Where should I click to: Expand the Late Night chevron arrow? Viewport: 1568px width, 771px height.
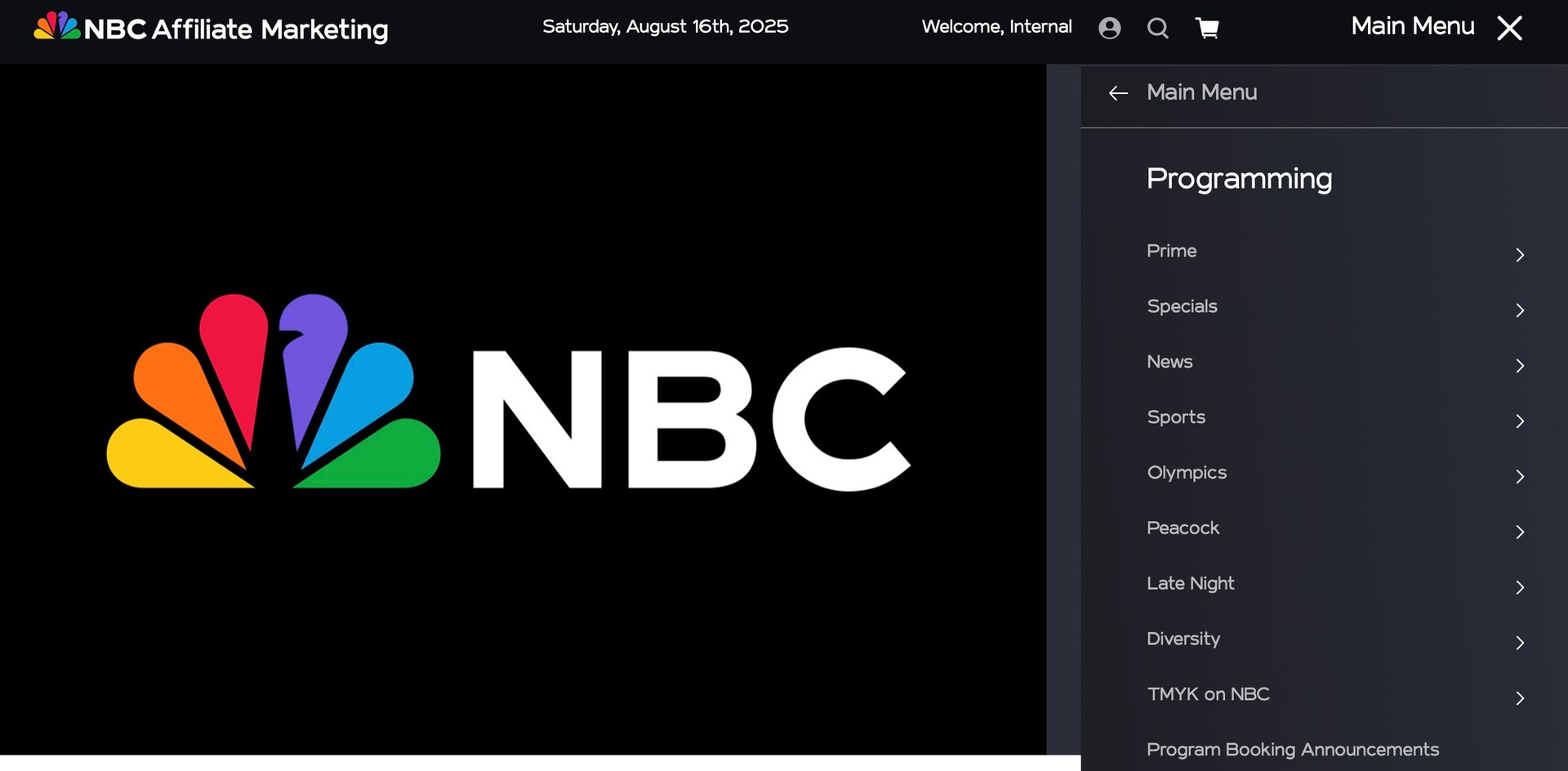tap(1520, 587)
